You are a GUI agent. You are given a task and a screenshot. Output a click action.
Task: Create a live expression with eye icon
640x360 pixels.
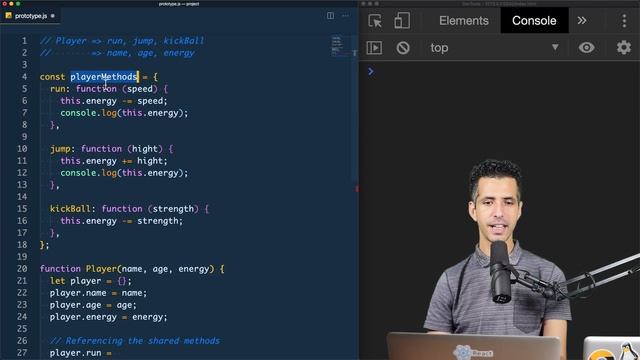coord(586,48)
